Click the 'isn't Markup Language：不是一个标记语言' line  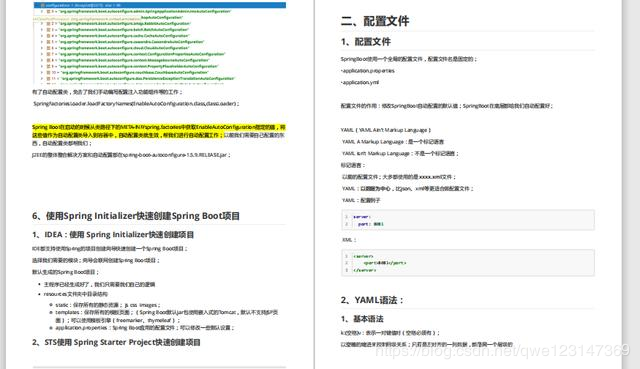(400, 153)
